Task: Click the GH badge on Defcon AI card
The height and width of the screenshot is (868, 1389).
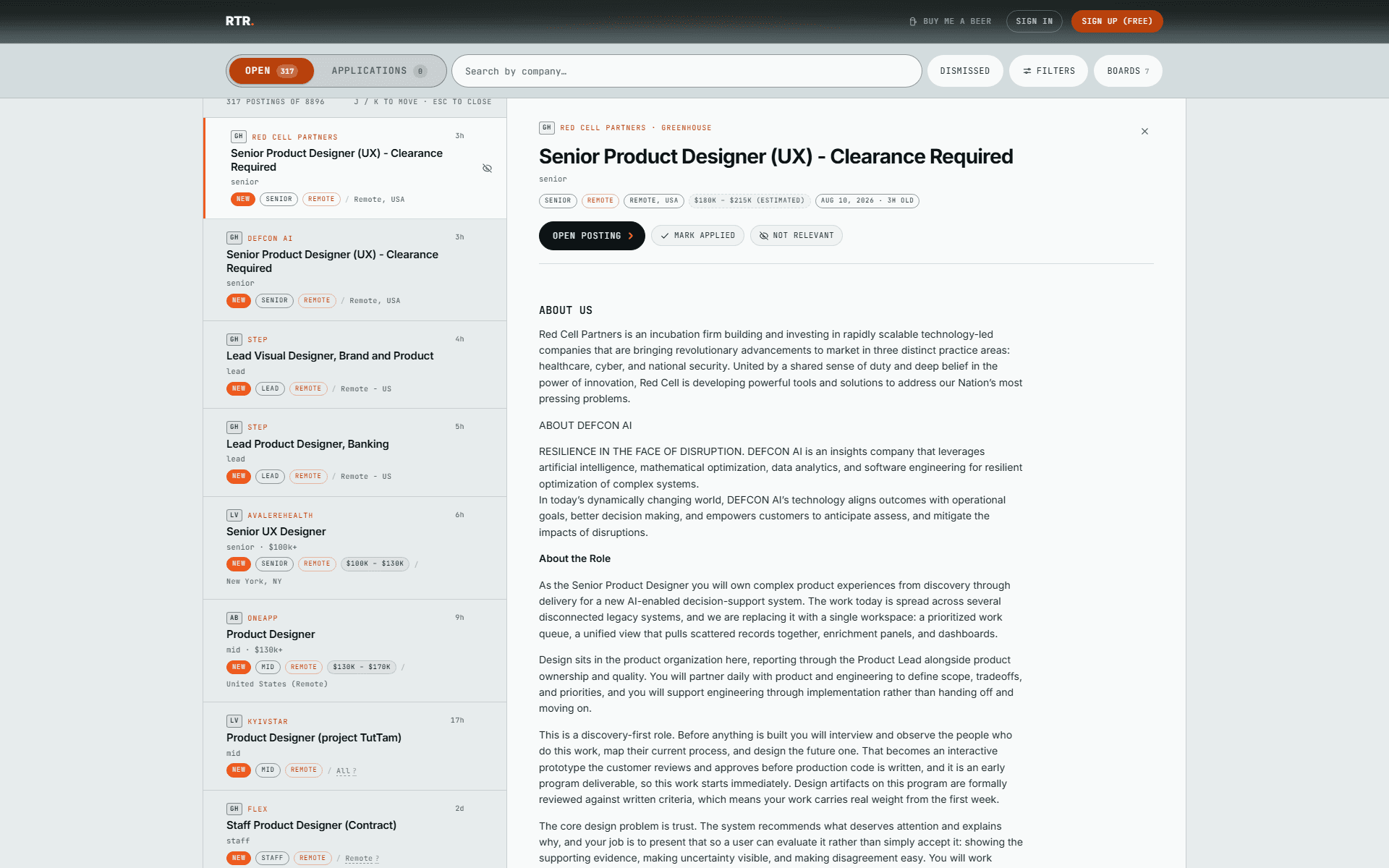Action: click(x=234, y=238)
